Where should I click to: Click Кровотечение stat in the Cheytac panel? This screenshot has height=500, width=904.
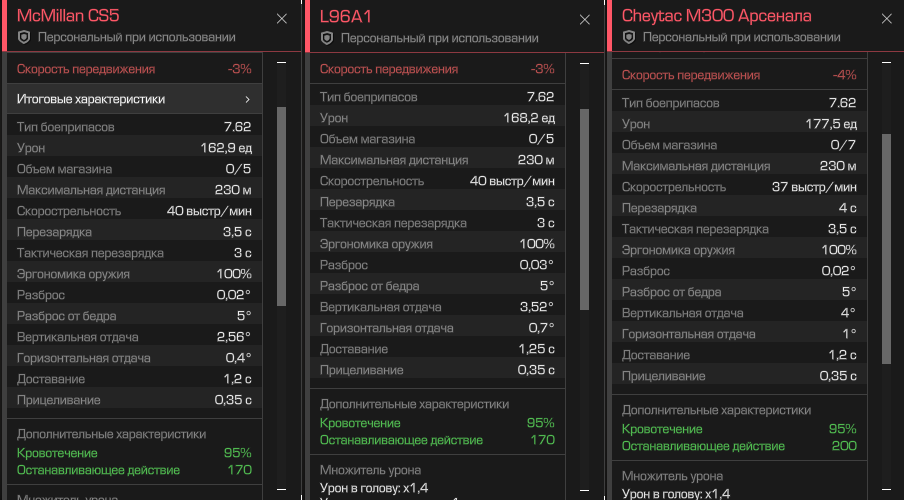(x=739, y=429)
